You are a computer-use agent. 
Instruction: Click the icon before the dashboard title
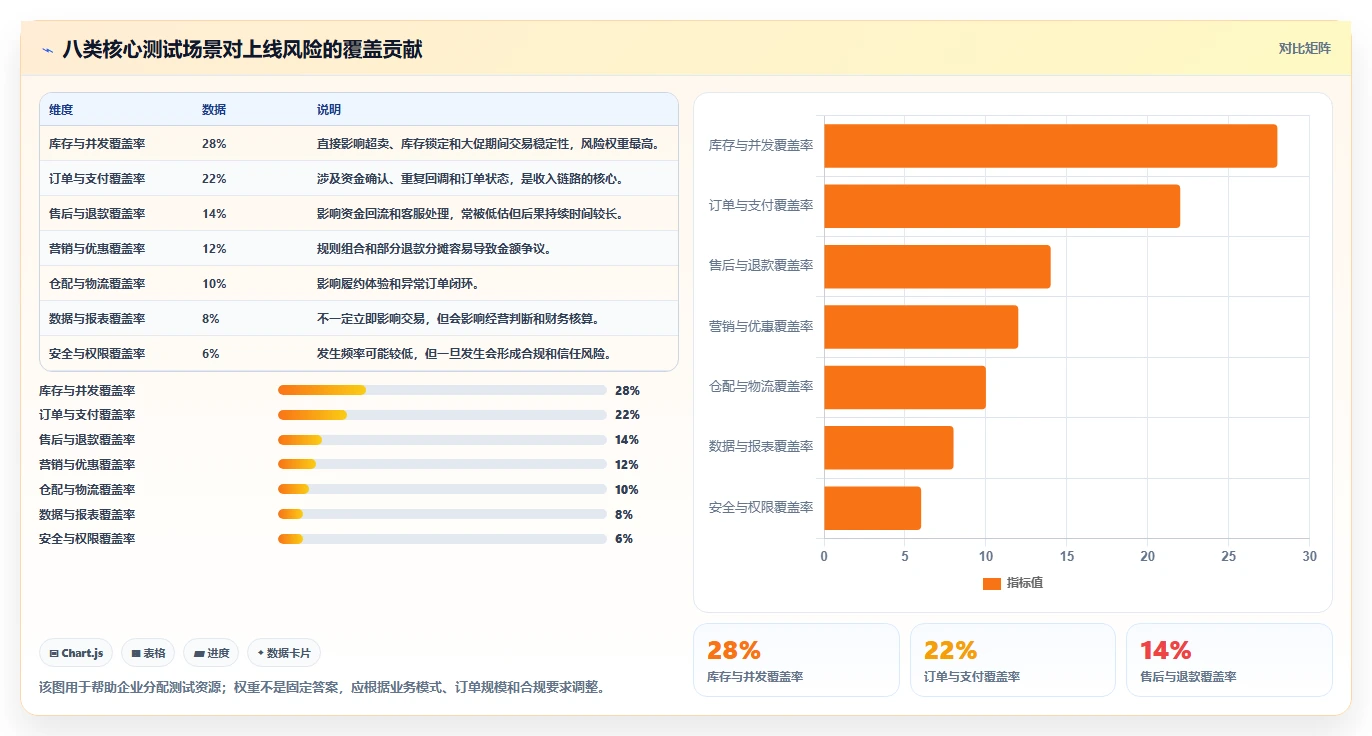coord(48,50)
